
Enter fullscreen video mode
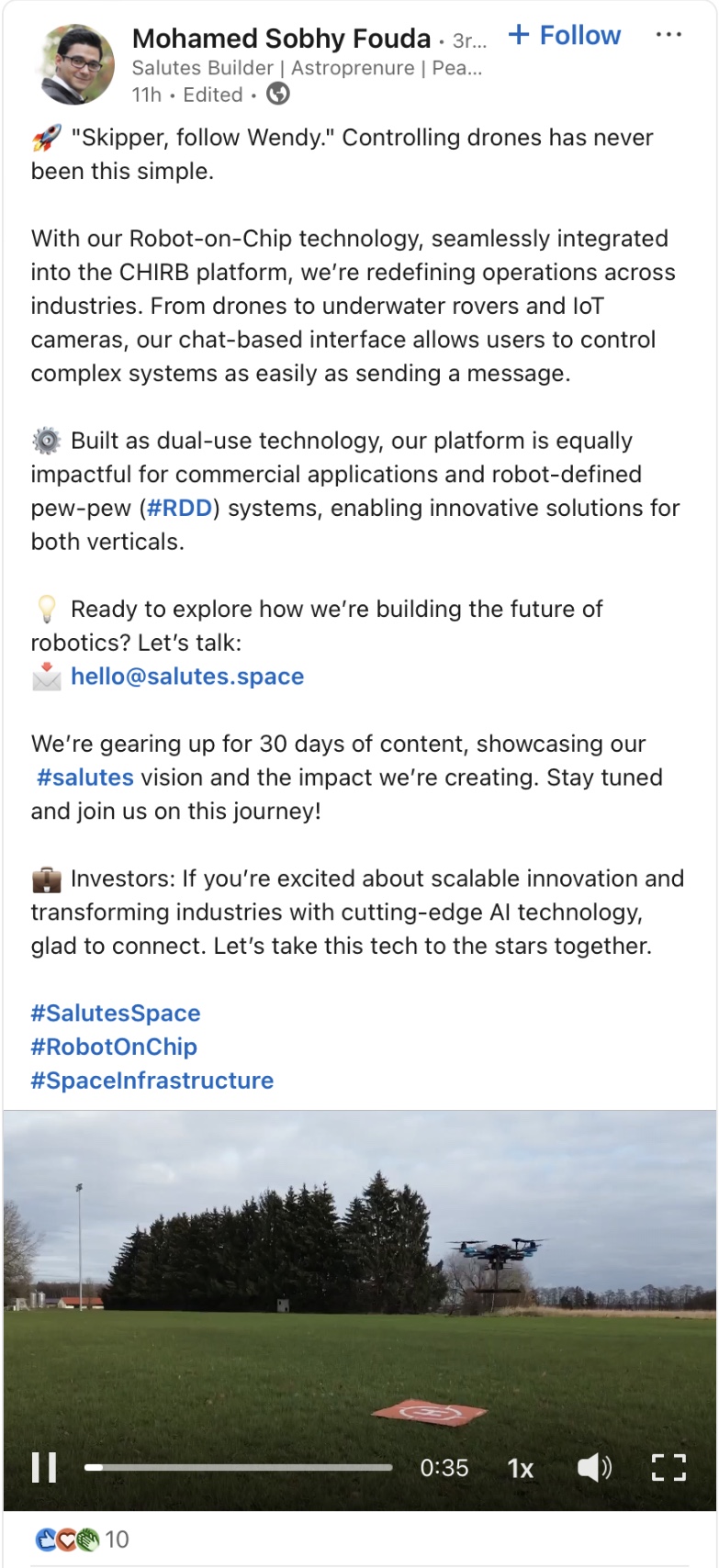point(668,1467)
